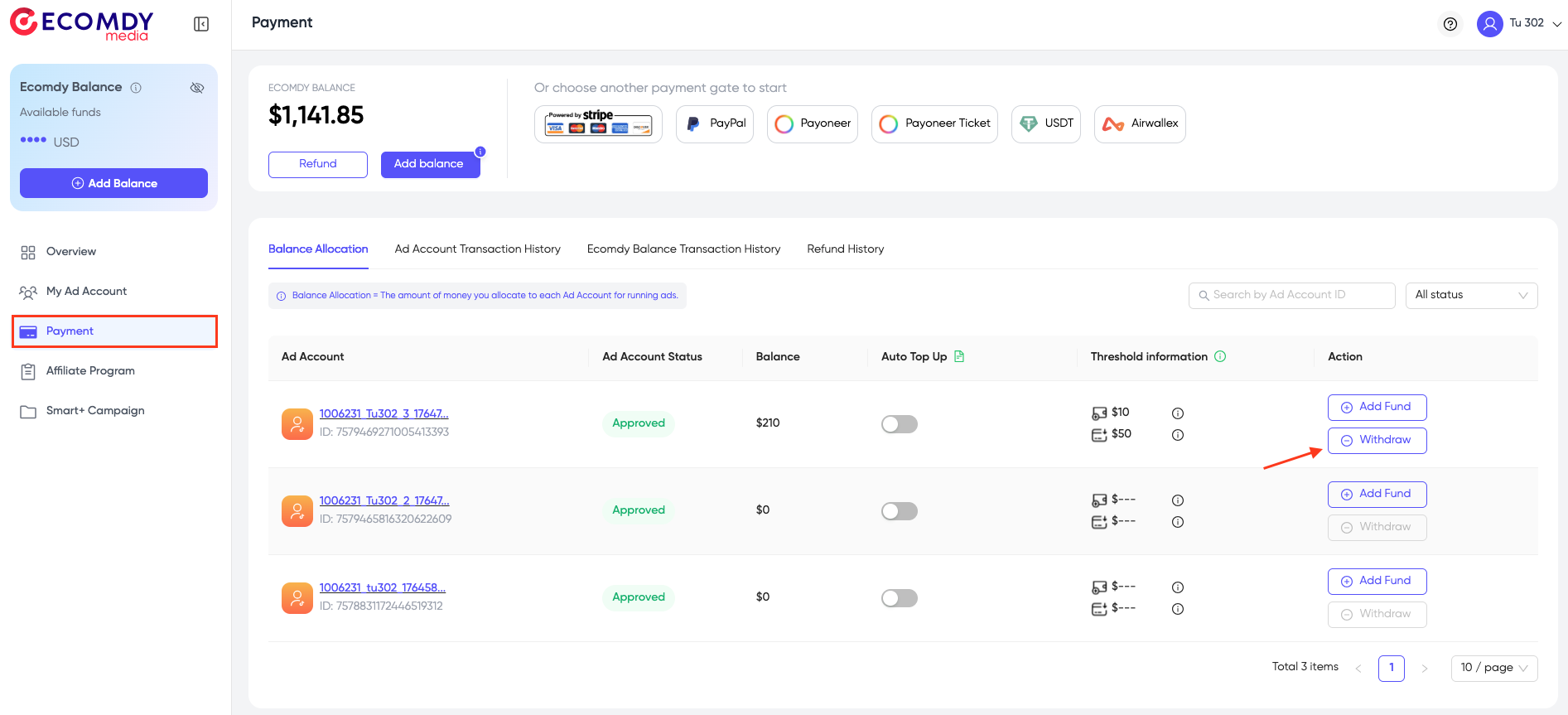Click the Threshold information info icon
The width and height of the screenshot is (1568, 715).
1220,356
